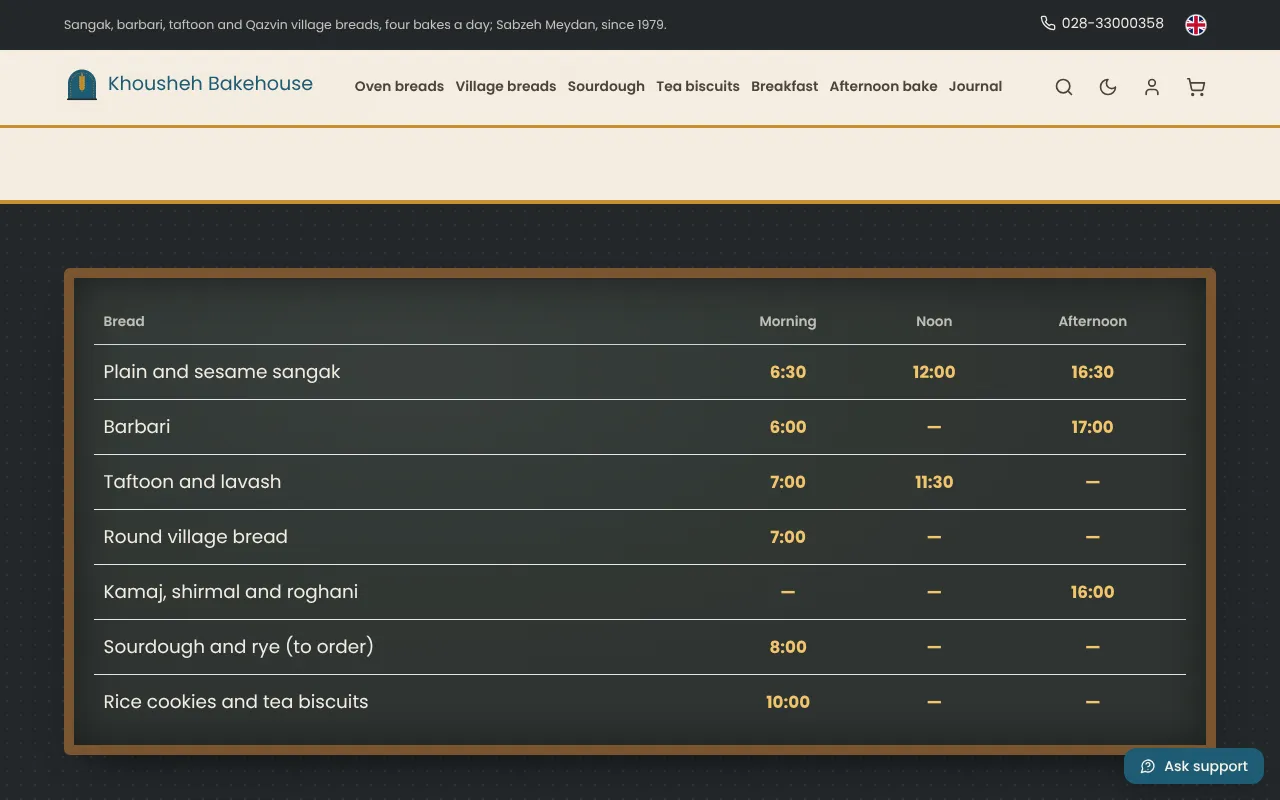Screen dimensions: 1280x800
Task: Navigate to Afternoon bake
Action: (x=884, y=86)
